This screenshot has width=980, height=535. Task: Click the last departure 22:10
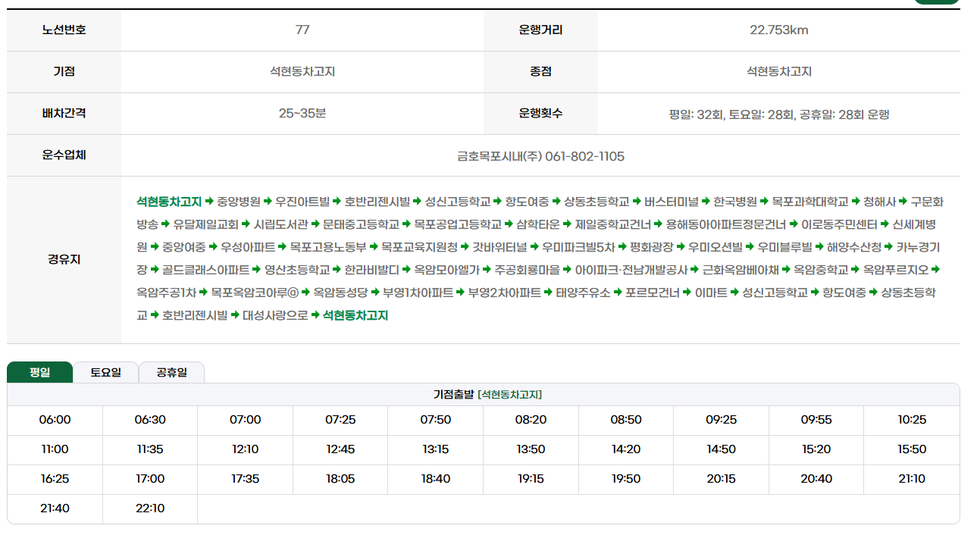point(150,509)
